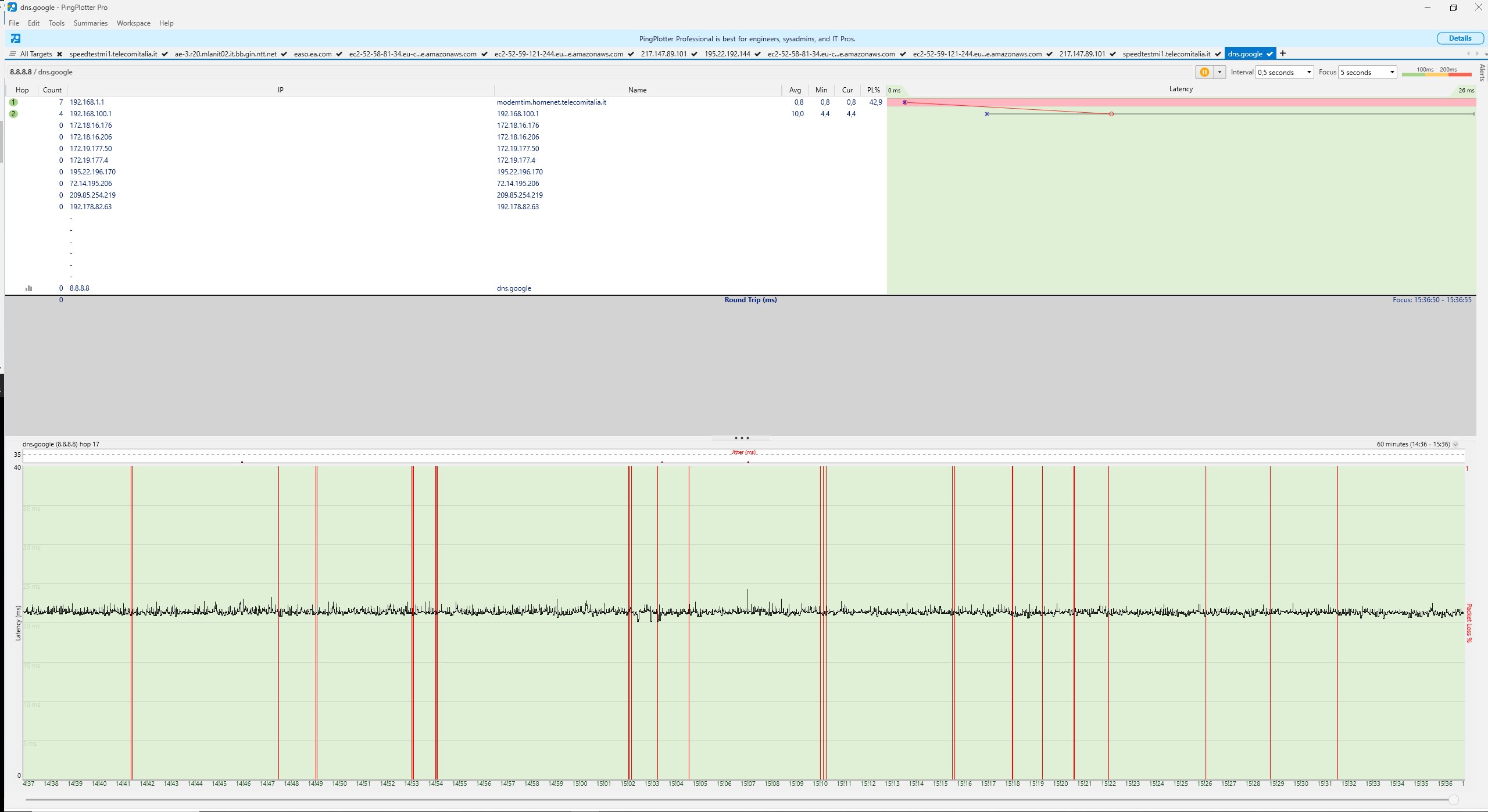Select 172.19.177.50 in the IP column

[91, 149]
